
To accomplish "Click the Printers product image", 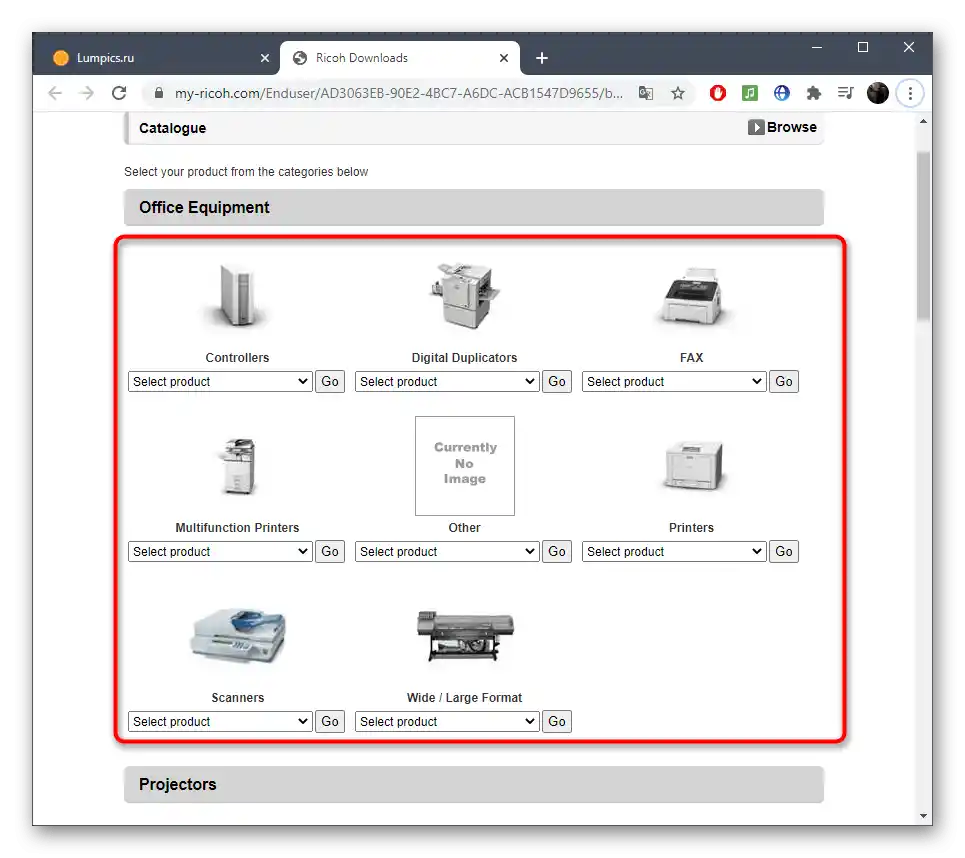I will coord(692,465).
